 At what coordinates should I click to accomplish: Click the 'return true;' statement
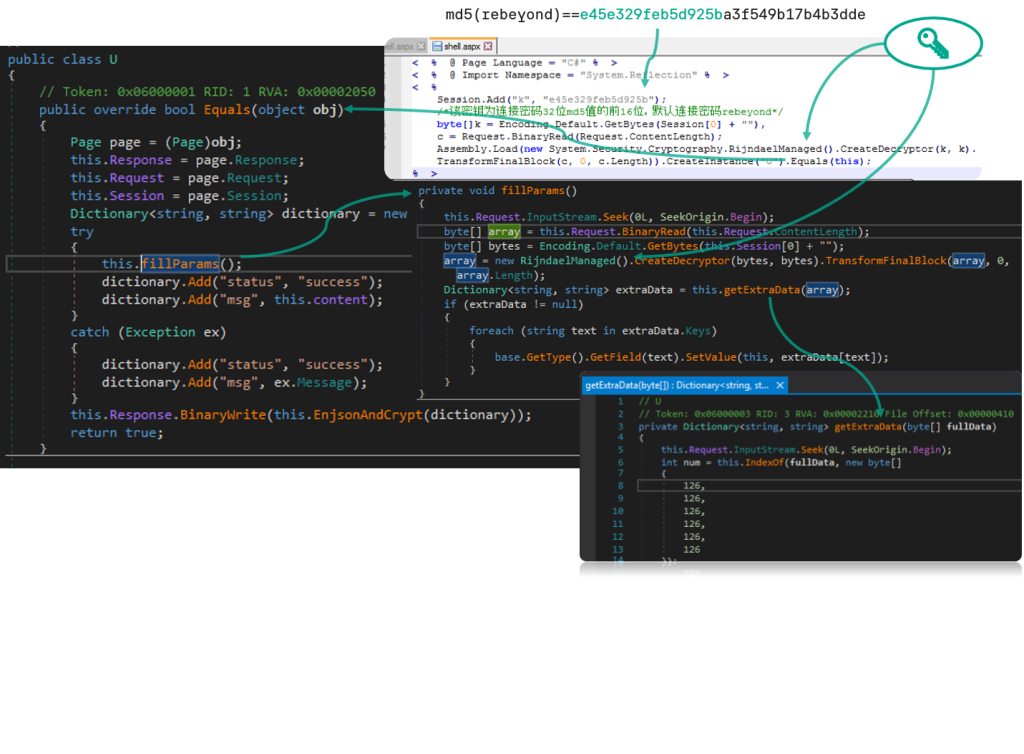tap(117, 433)
